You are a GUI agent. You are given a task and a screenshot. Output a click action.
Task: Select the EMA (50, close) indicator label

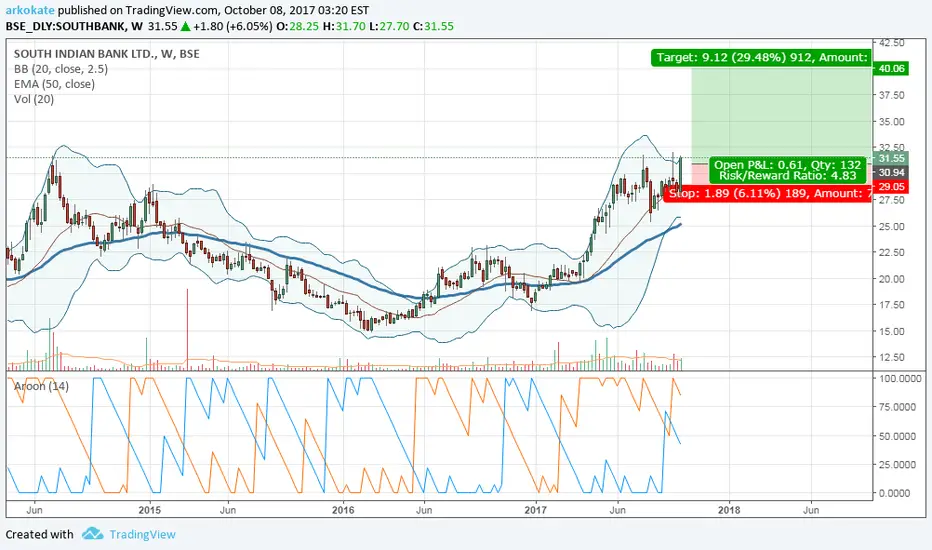tap(54, 84)
